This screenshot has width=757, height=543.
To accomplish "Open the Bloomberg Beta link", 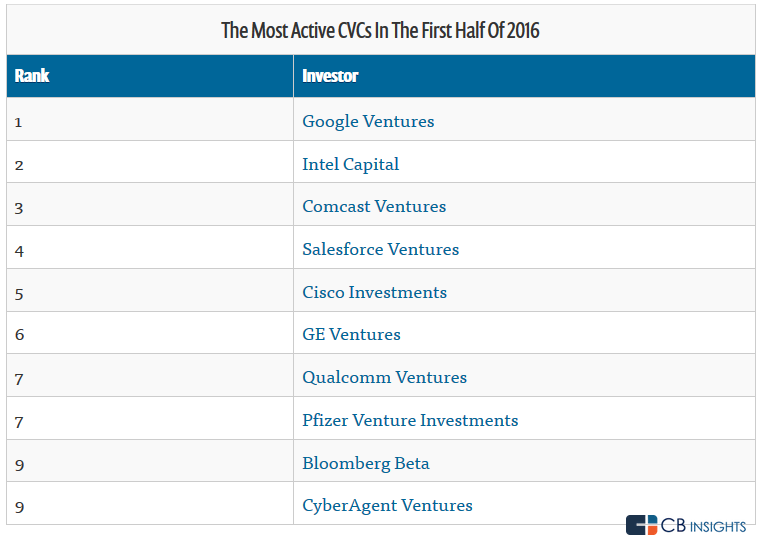I will click(365, 463).
